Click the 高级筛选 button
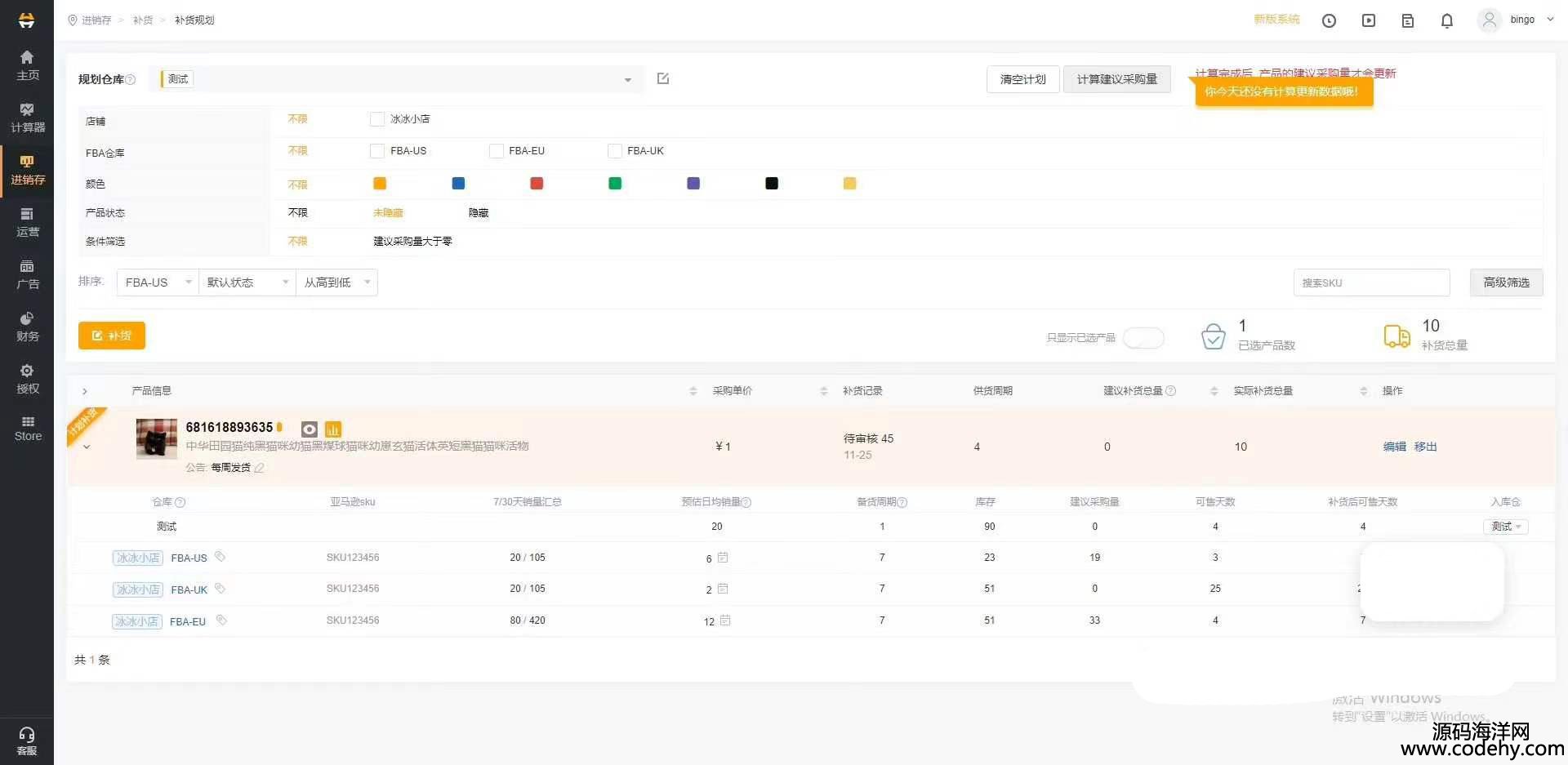 click(1506, 282)
